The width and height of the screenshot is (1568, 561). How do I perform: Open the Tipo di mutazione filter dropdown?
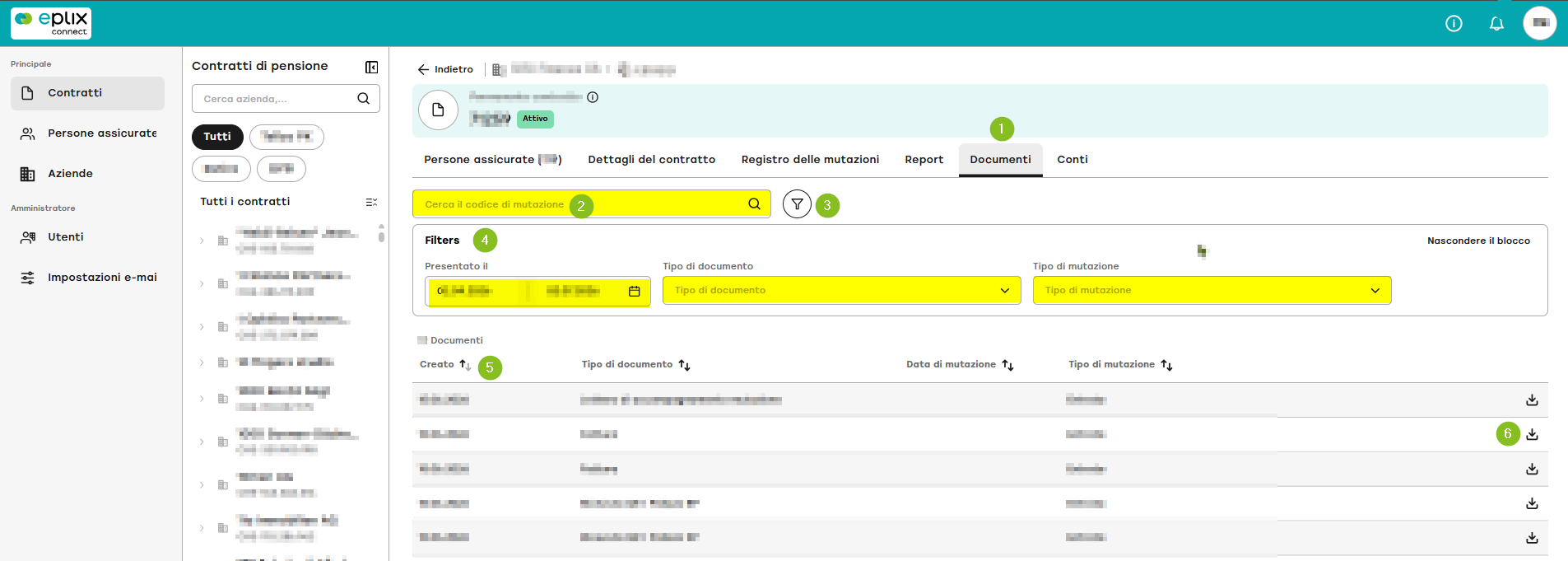coord(1212,290)
